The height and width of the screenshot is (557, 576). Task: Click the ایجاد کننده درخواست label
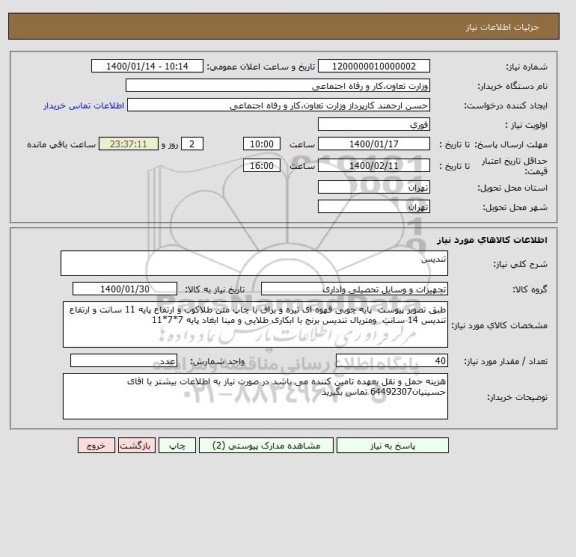point(506,106)
